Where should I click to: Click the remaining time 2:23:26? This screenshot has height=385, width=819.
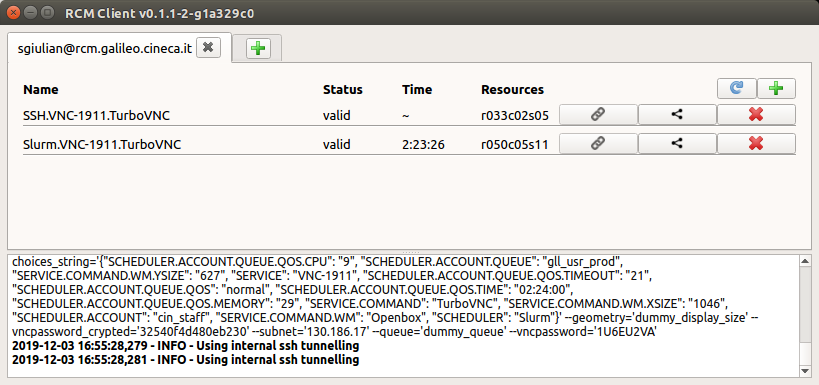point(423,145)
